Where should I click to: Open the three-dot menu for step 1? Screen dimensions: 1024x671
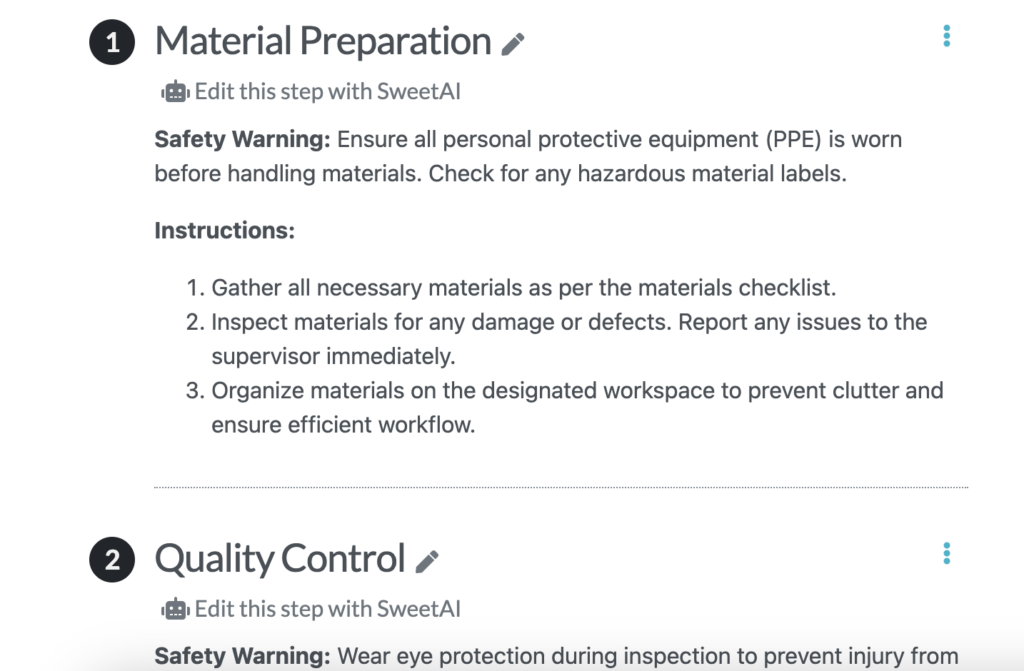[x=946, y=36]
